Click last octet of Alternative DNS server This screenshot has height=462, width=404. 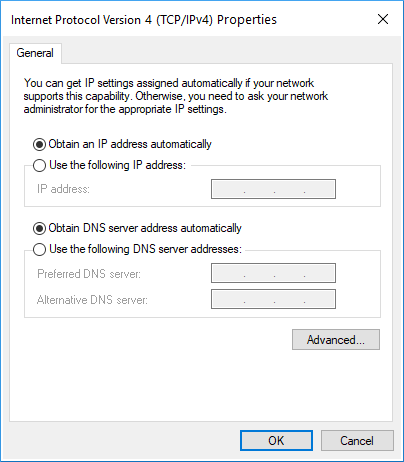click(x=320, y=299)
